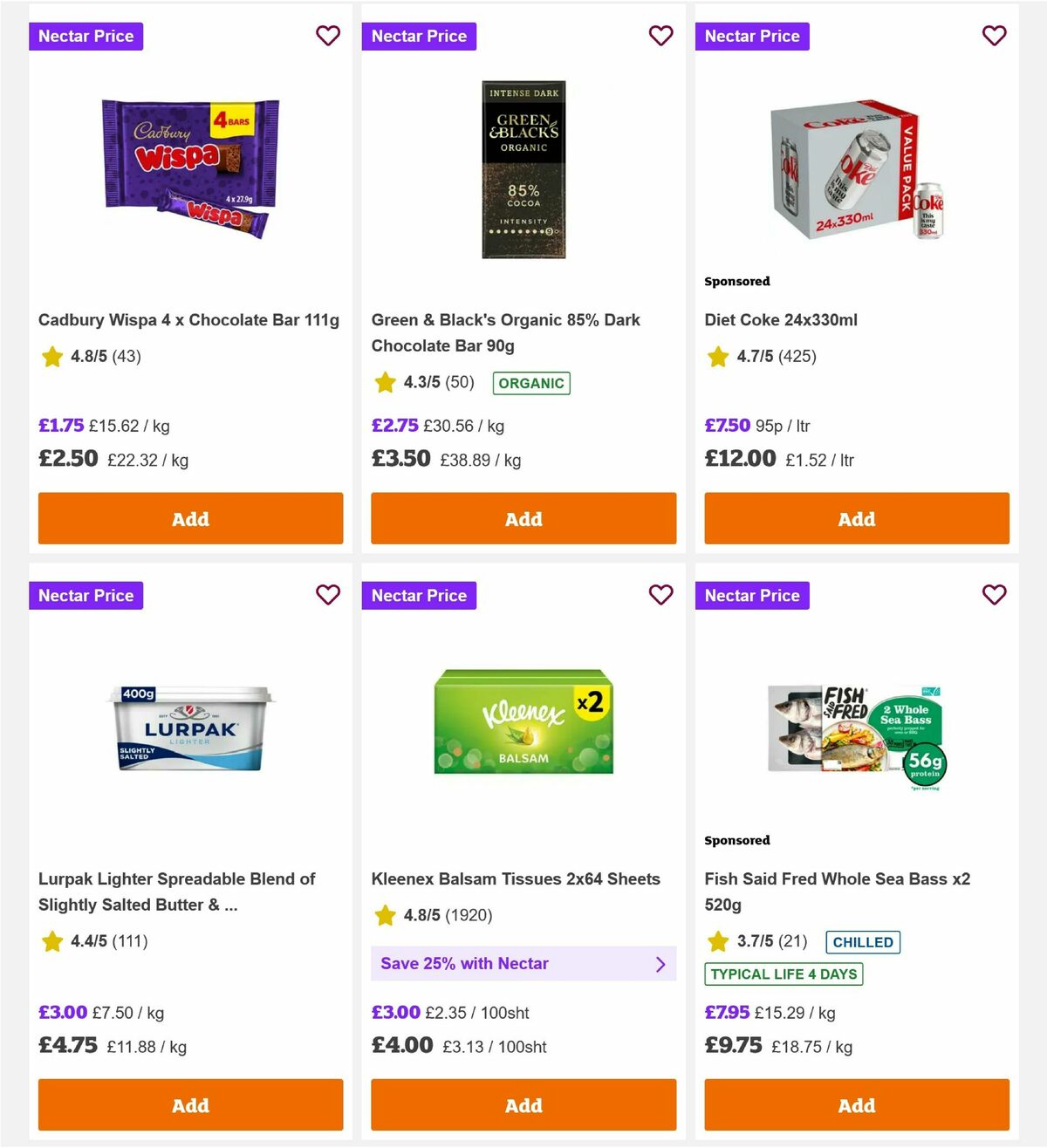Click the heart icon on Fish Said Fred
1047x1148 pixels.
pyautogui.click(x=994, y=594)
